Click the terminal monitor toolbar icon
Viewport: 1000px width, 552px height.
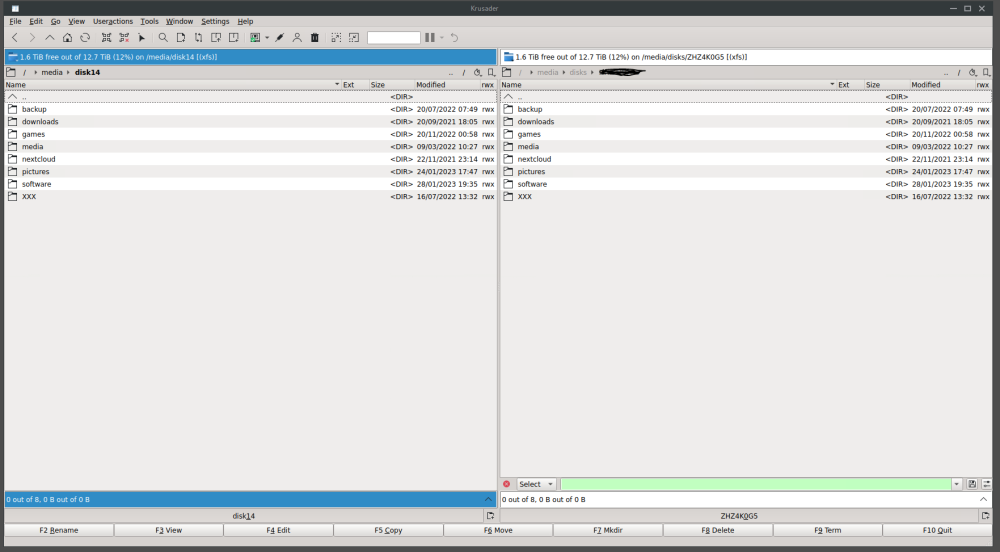click(x=255, y=38)
